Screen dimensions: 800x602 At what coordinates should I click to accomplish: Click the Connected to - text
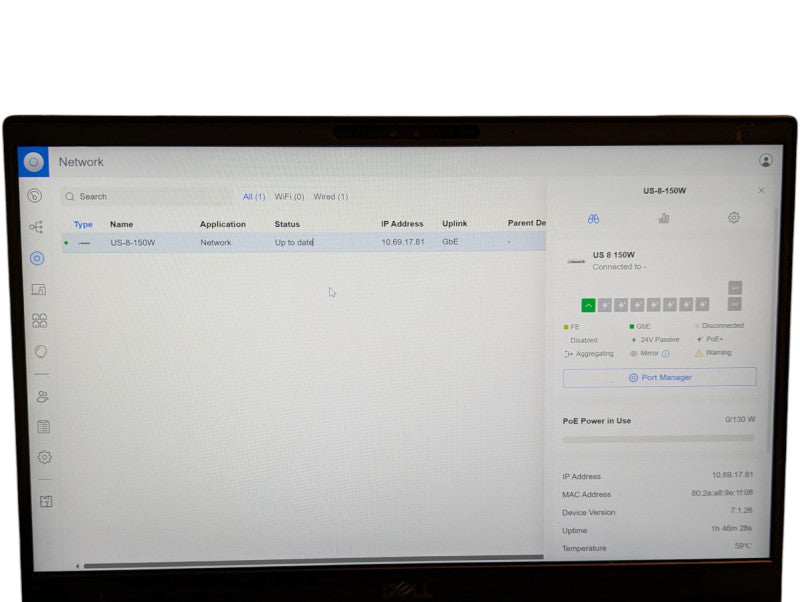point(619,267)
